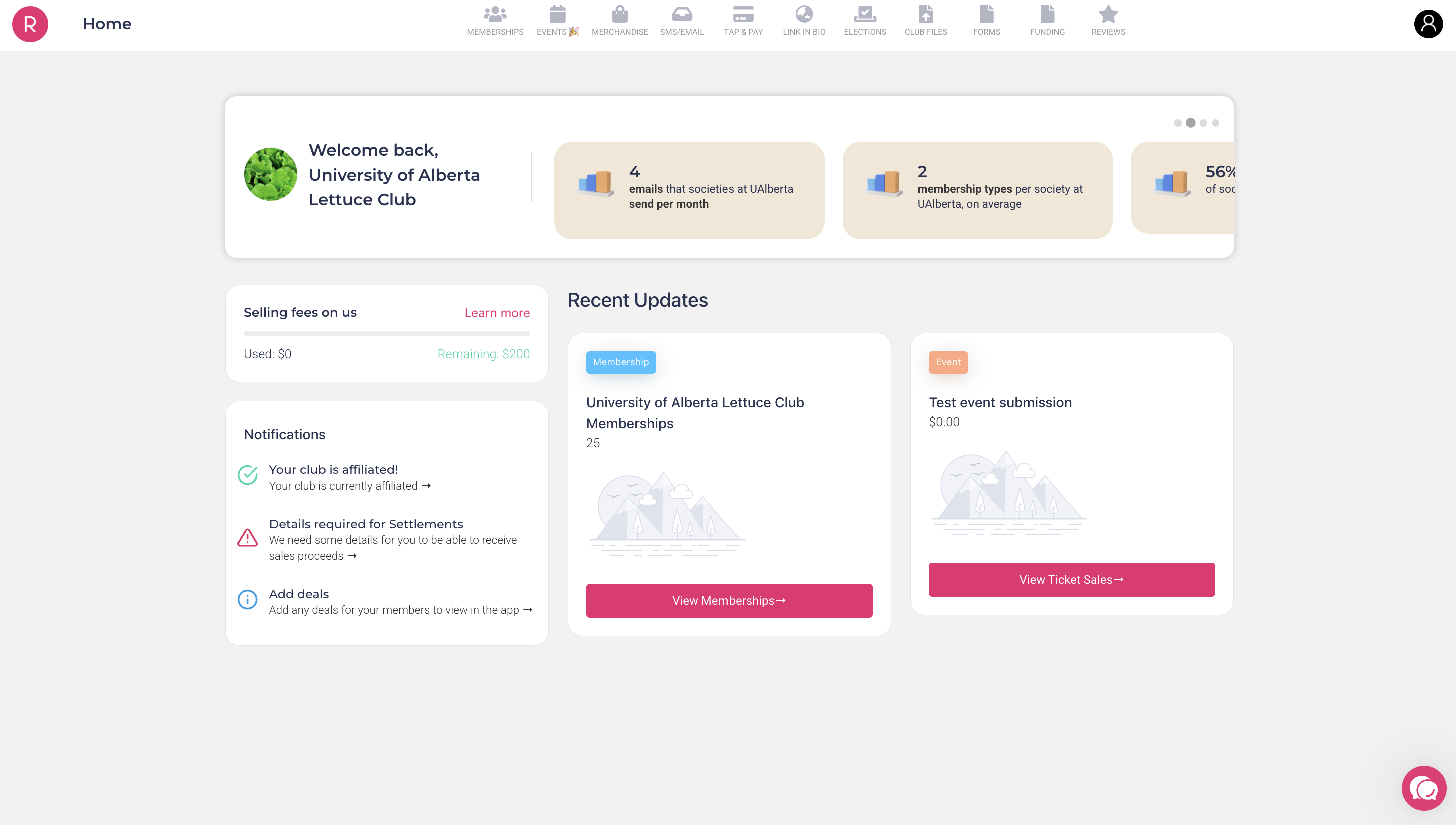1456x825 pixels.
Task: Select the third carousel dot
Action: (1203, 123)
